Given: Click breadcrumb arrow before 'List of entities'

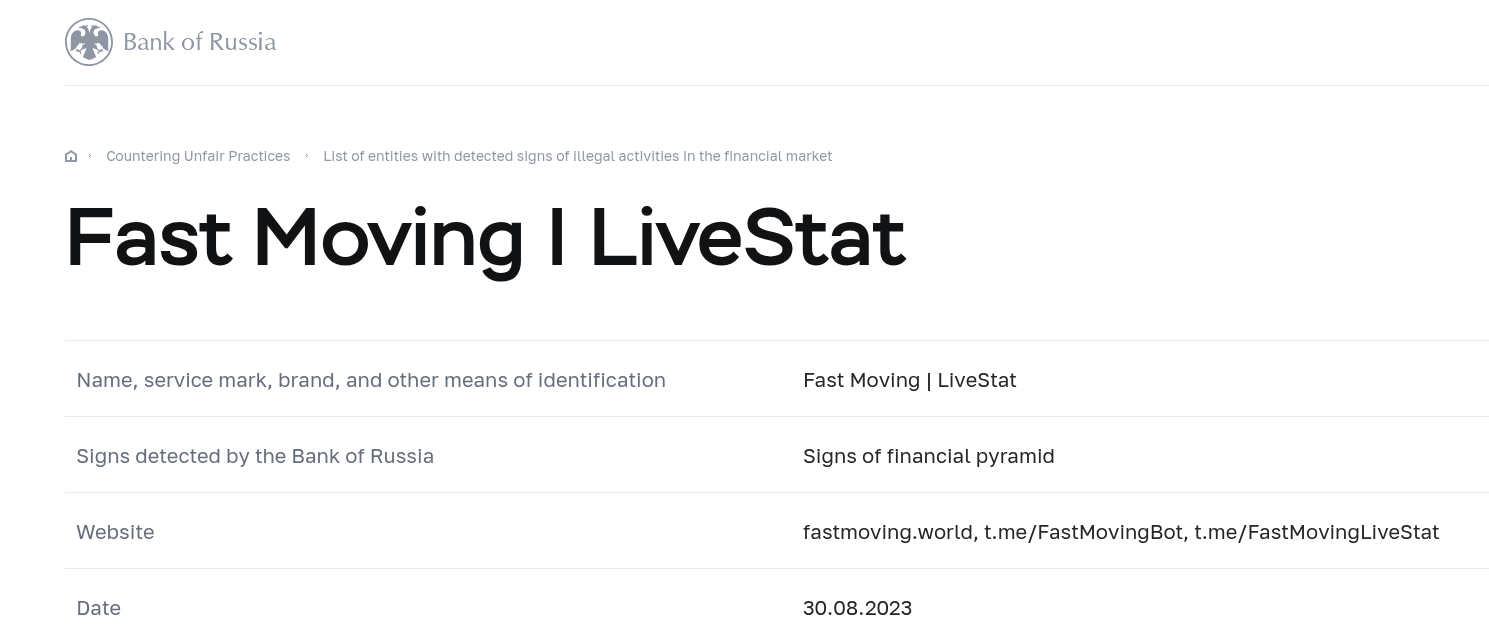Looking at the screenshot, I should point(307,156).
